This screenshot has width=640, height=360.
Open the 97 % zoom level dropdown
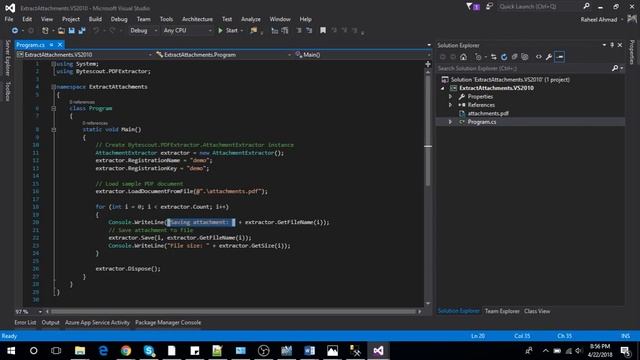pos(40,312)
